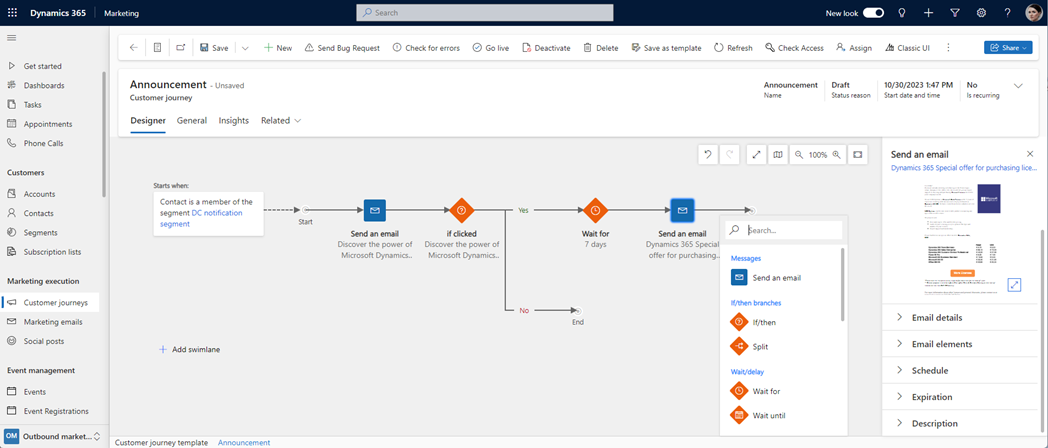
Task: Select the Split tile
Action: (749, 346)
